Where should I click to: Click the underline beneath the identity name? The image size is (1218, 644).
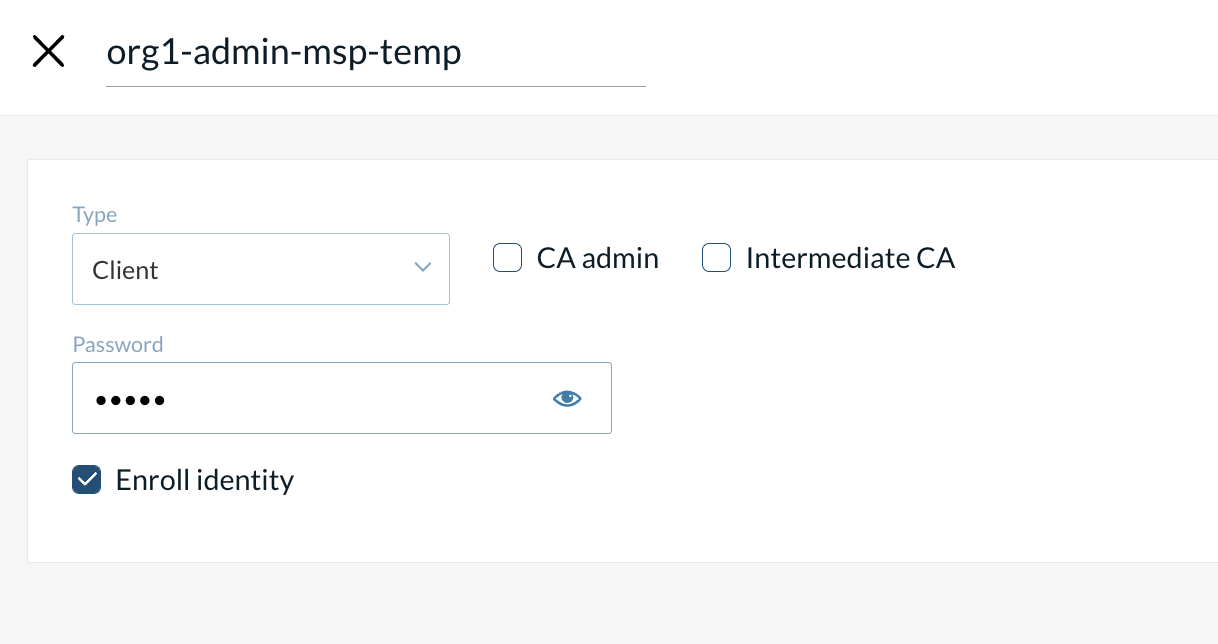[x=375, y=86]
